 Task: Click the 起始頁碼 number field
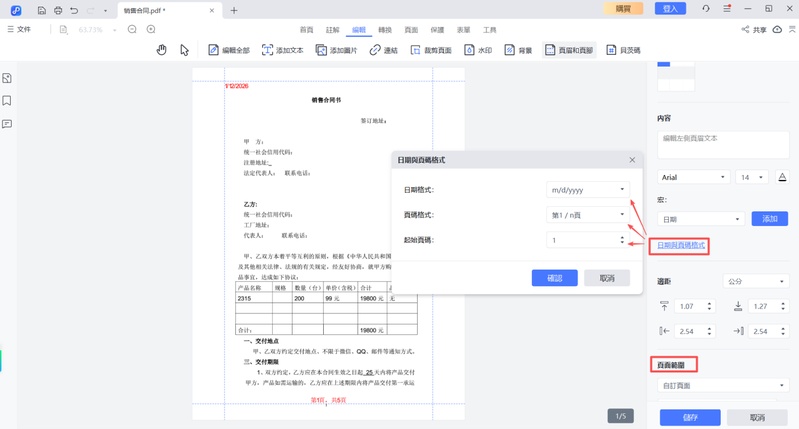point(580,240)
